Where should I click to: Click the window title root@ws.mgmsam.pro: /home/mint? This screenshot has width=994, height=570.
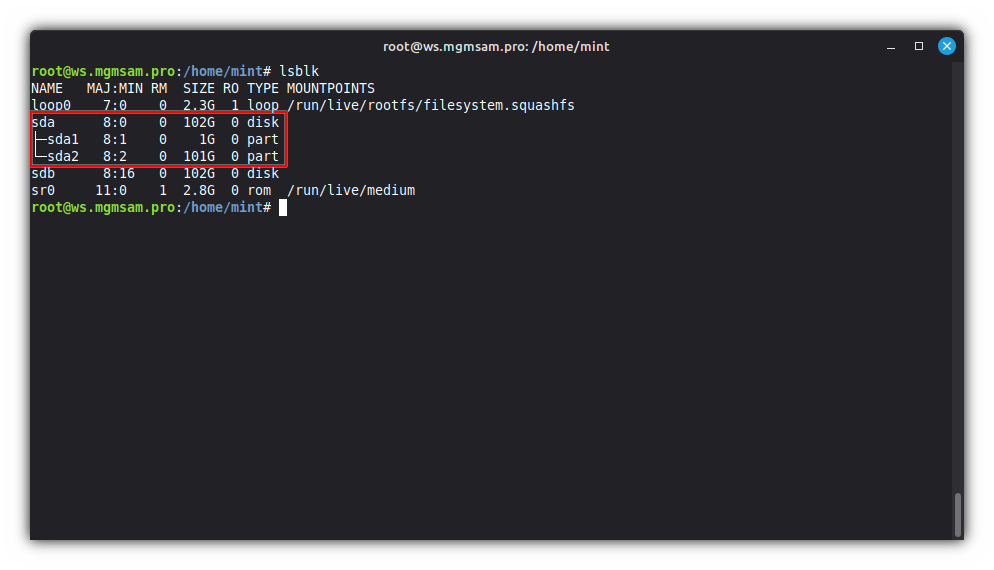(496, 46)
